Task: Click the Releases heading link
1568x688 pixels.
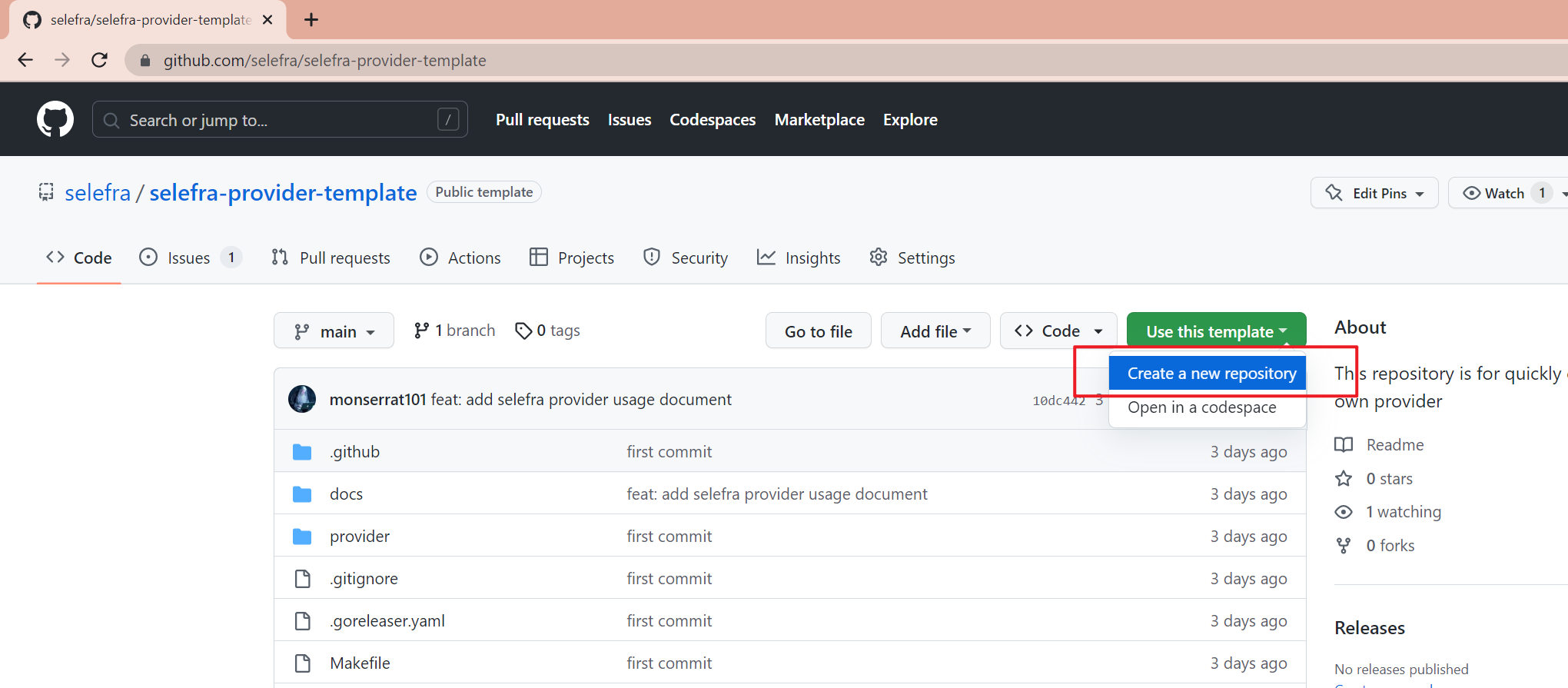Action: click(x=1370, y=628)
